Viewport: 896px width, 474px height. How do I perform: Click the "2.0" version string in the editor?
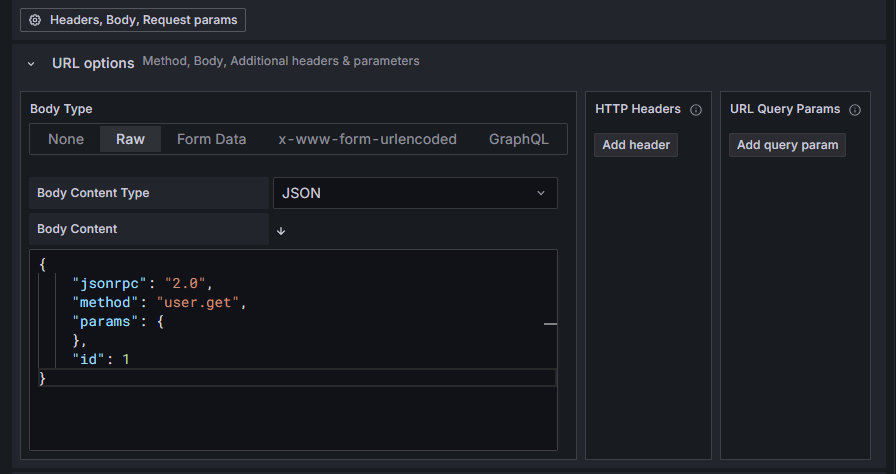[186, 282]
